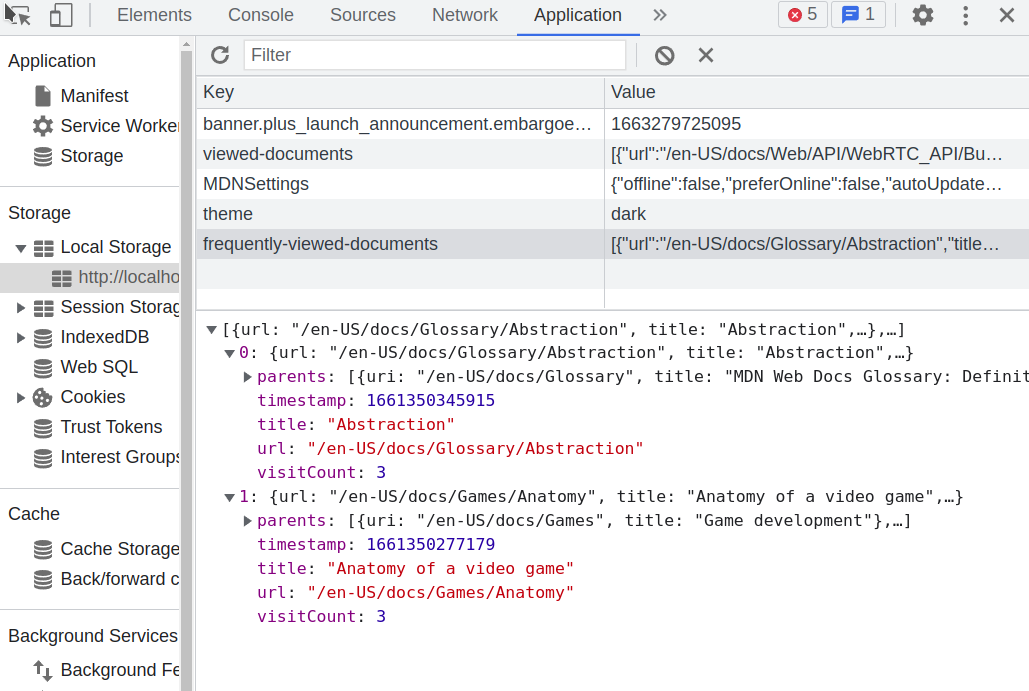The height and width of the screenshot is (691, 1029).
Task: Focus the Filter input field
Action: point(434,55)
